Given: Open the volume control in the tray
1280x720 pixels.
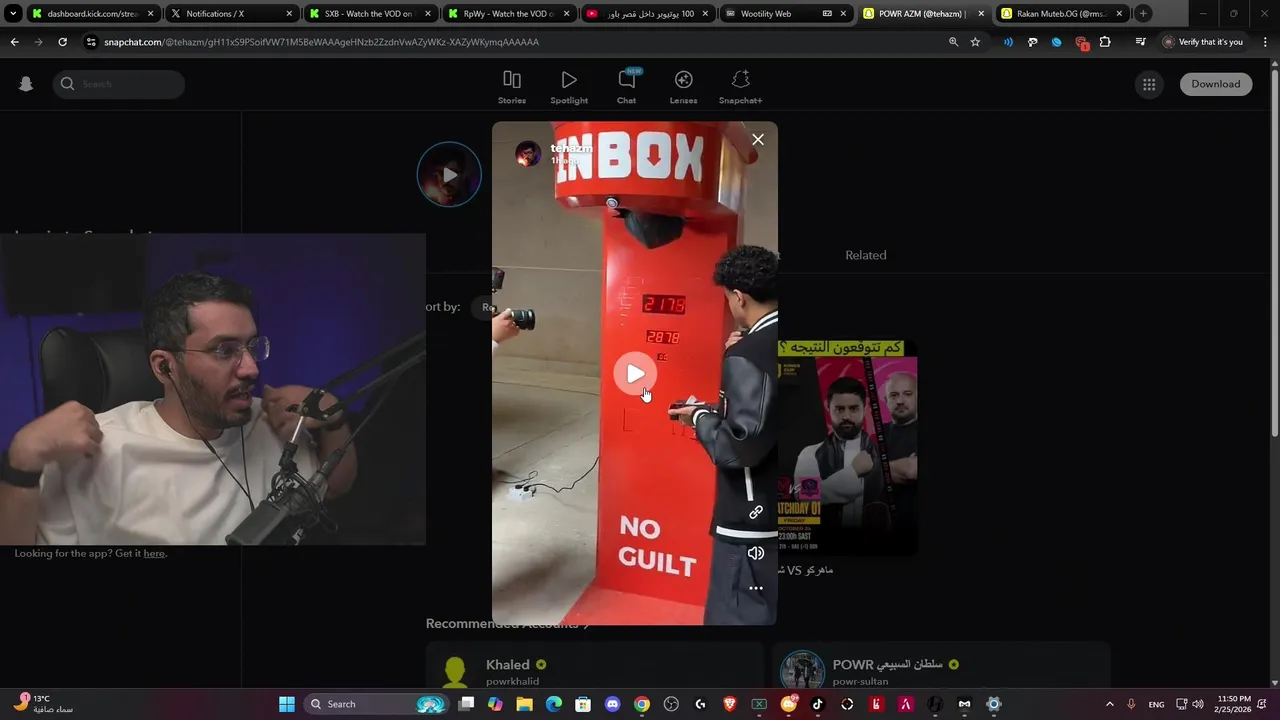Looking at the screenshot, I should coord(1198,704).
